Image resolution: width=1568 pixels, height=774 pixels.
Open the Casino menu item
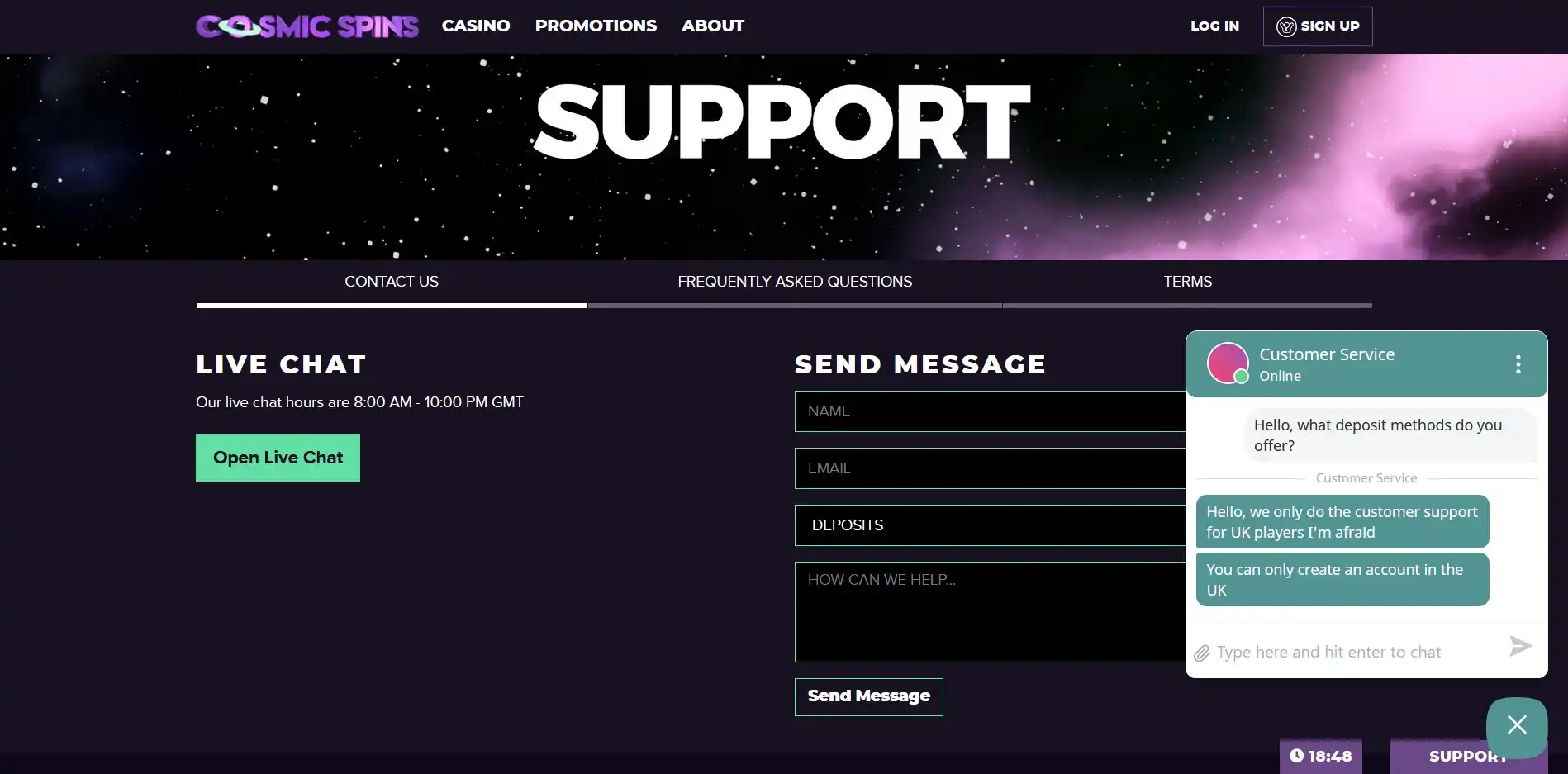[476, 26]
